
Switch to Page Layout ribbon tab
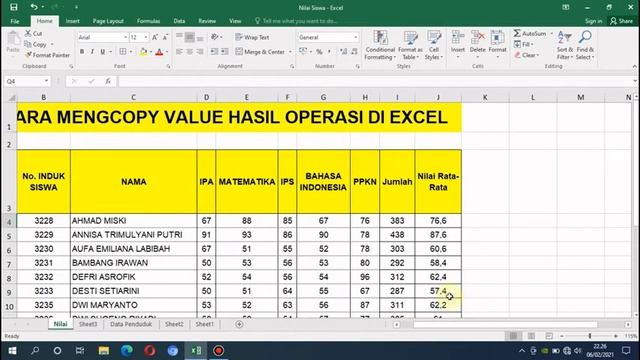[108, 21]
